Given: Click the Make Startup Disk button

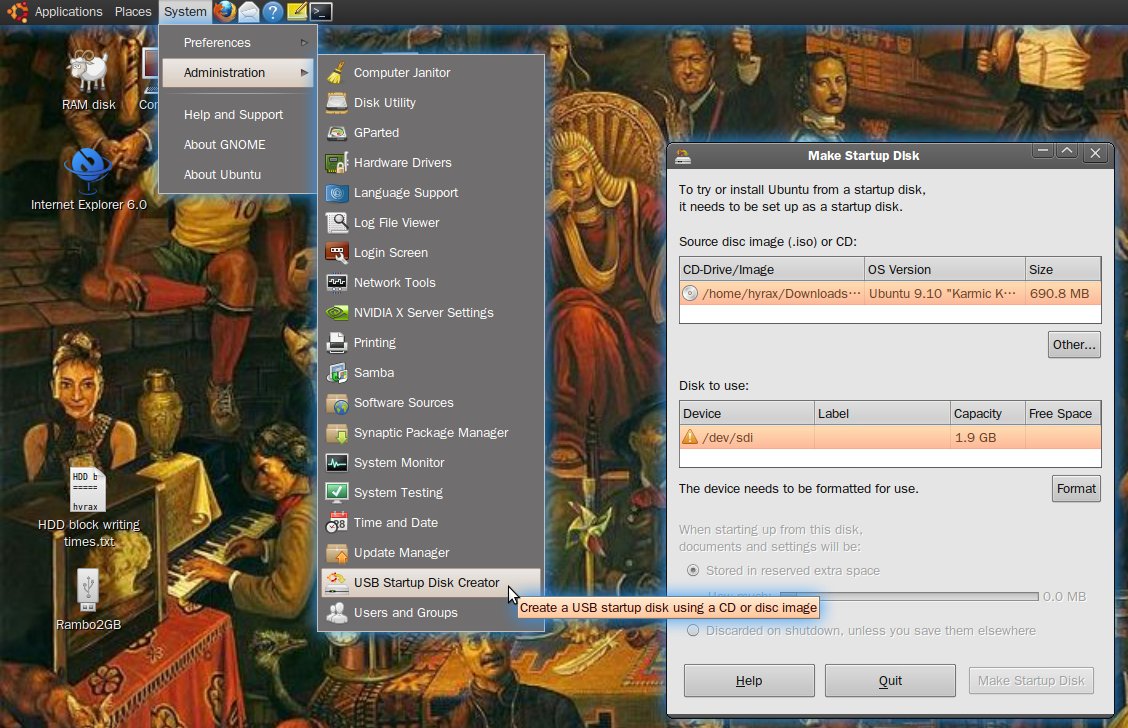Looking at the screenshot, I should 1031,681.
